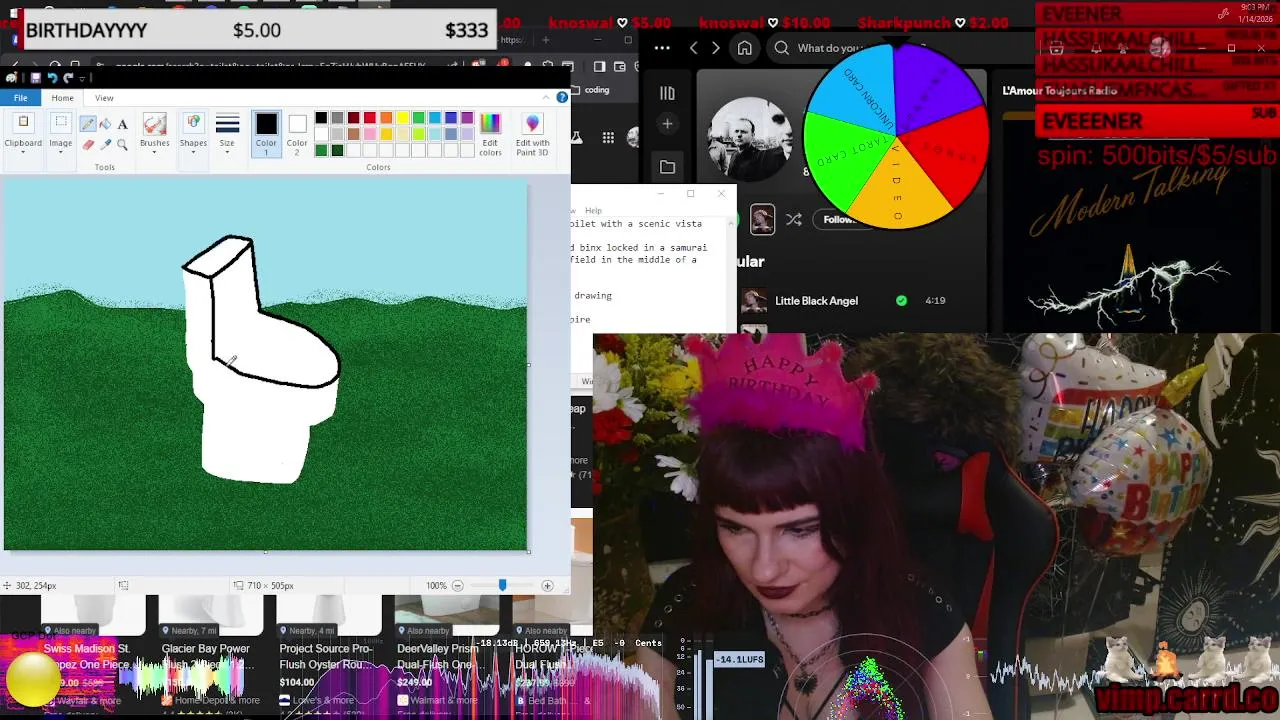
Task: Pick red swatch in Paint palette
Action: coord(370,118)
